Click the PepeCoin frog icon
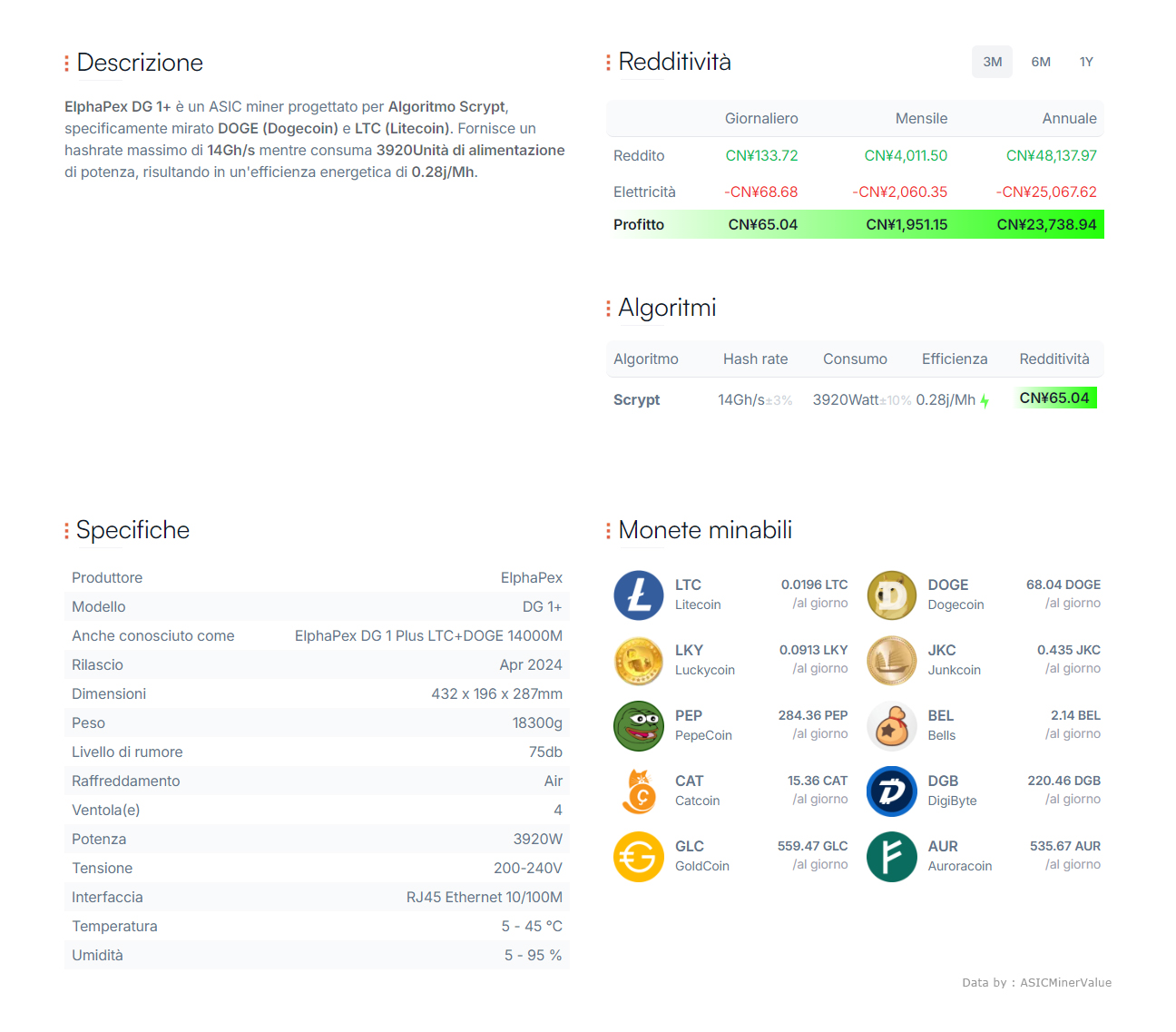The image size is (1176, 1032). (639, 726)
